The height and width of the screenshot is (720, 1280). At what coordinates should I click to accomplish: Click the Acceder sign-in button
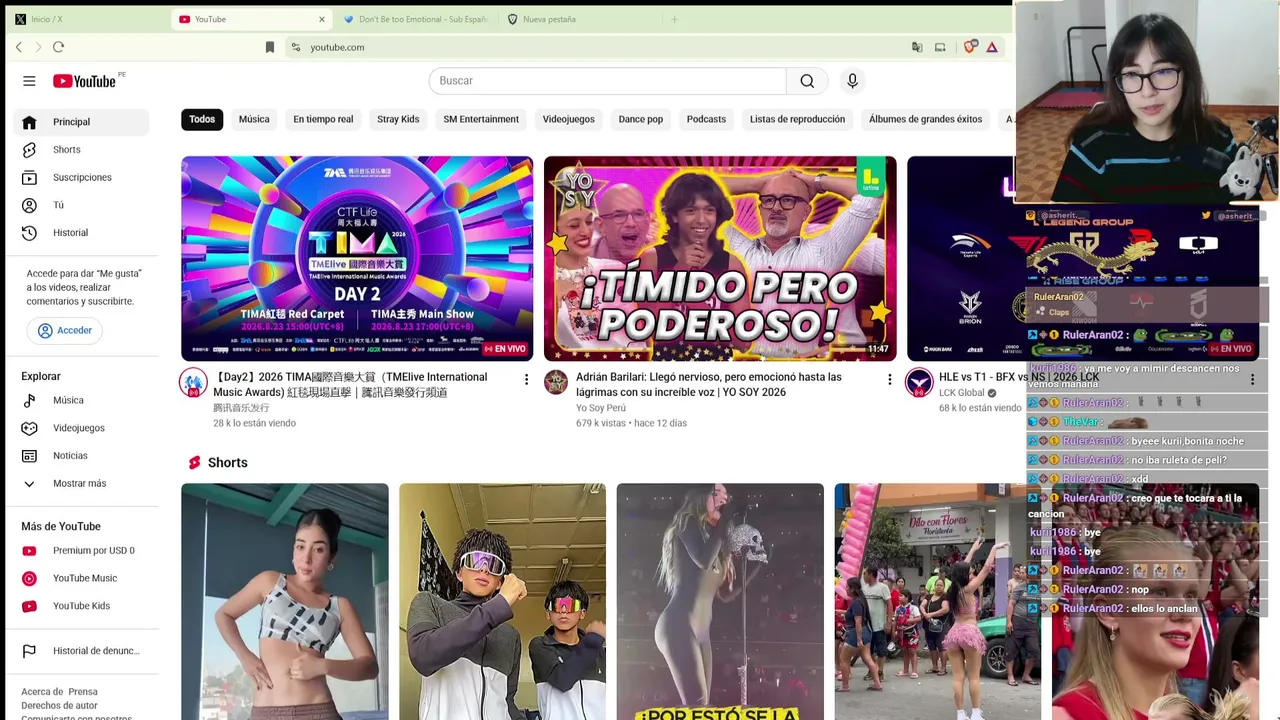click(x=65, y=331)
